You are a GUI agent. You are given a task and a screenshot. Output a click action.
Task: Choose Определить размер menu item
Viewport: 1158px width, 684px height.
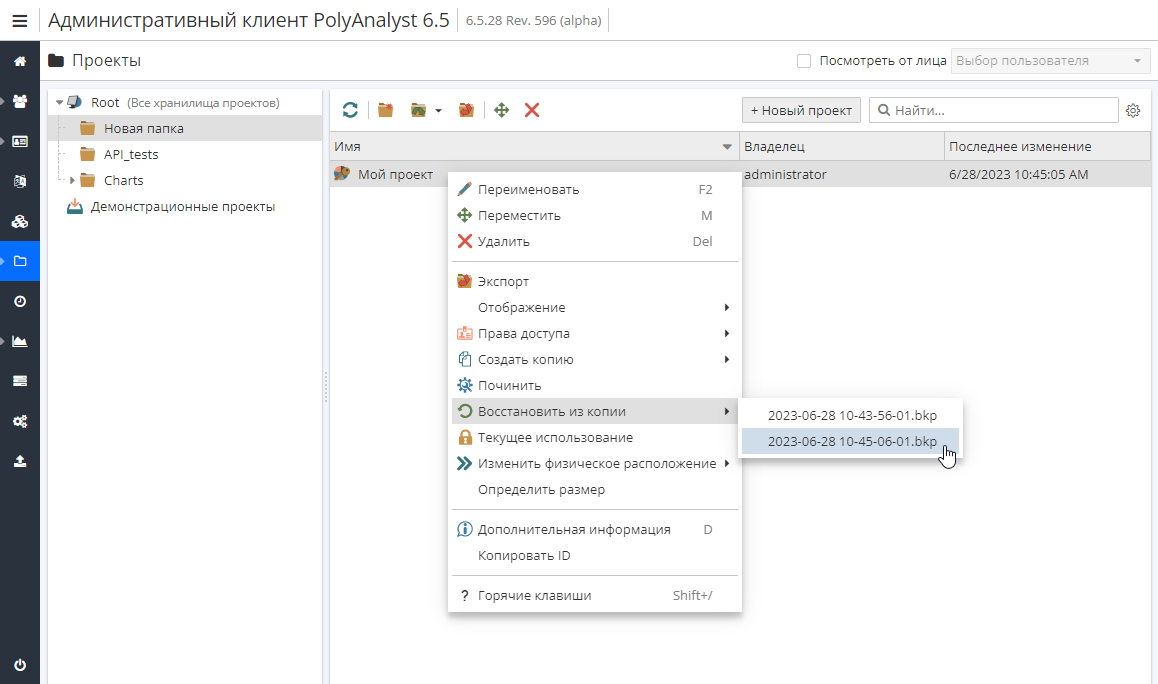pos(595,489)
